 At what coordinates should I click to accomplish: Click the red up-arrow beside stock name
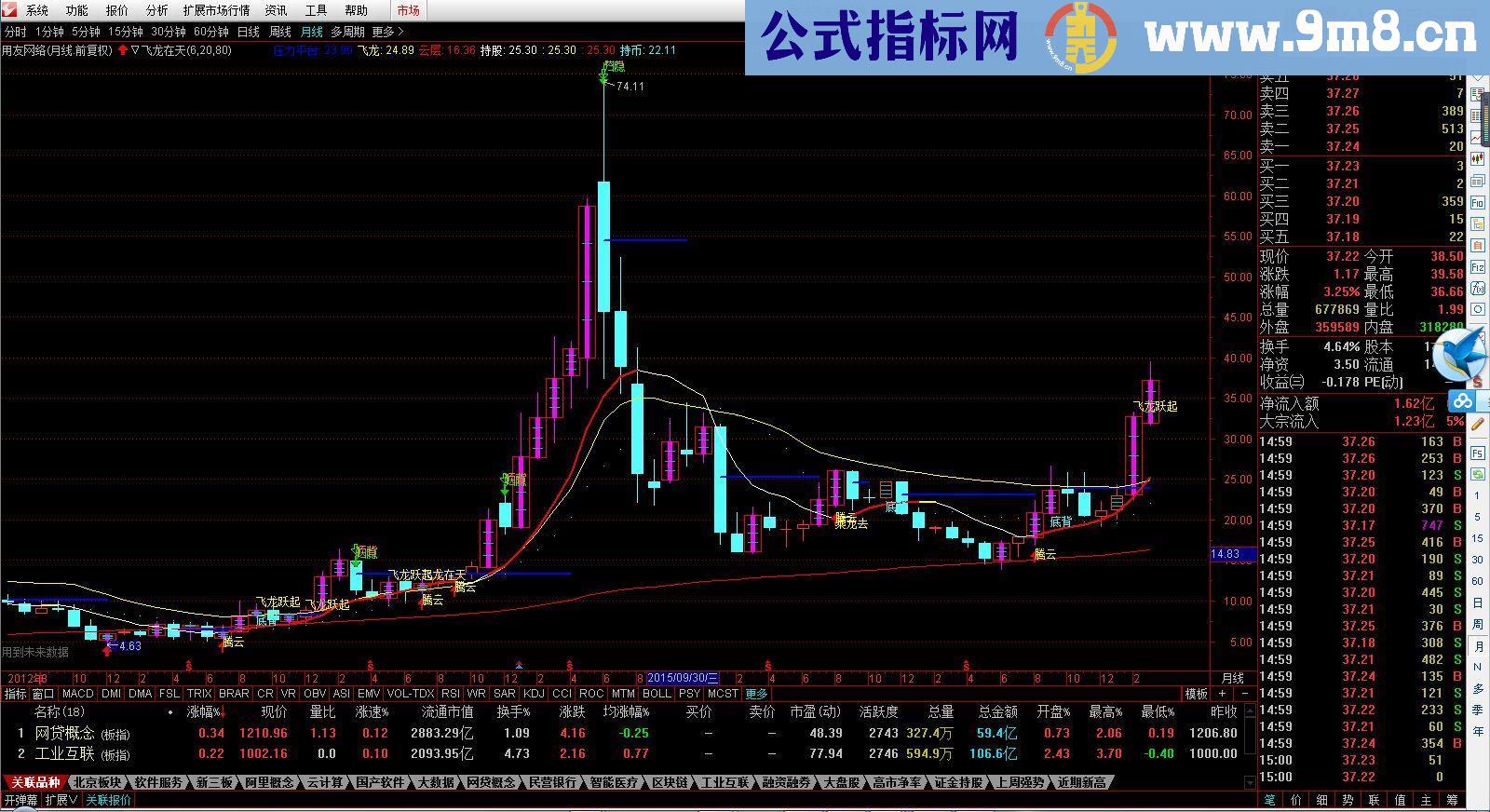[x=122, y=50]
